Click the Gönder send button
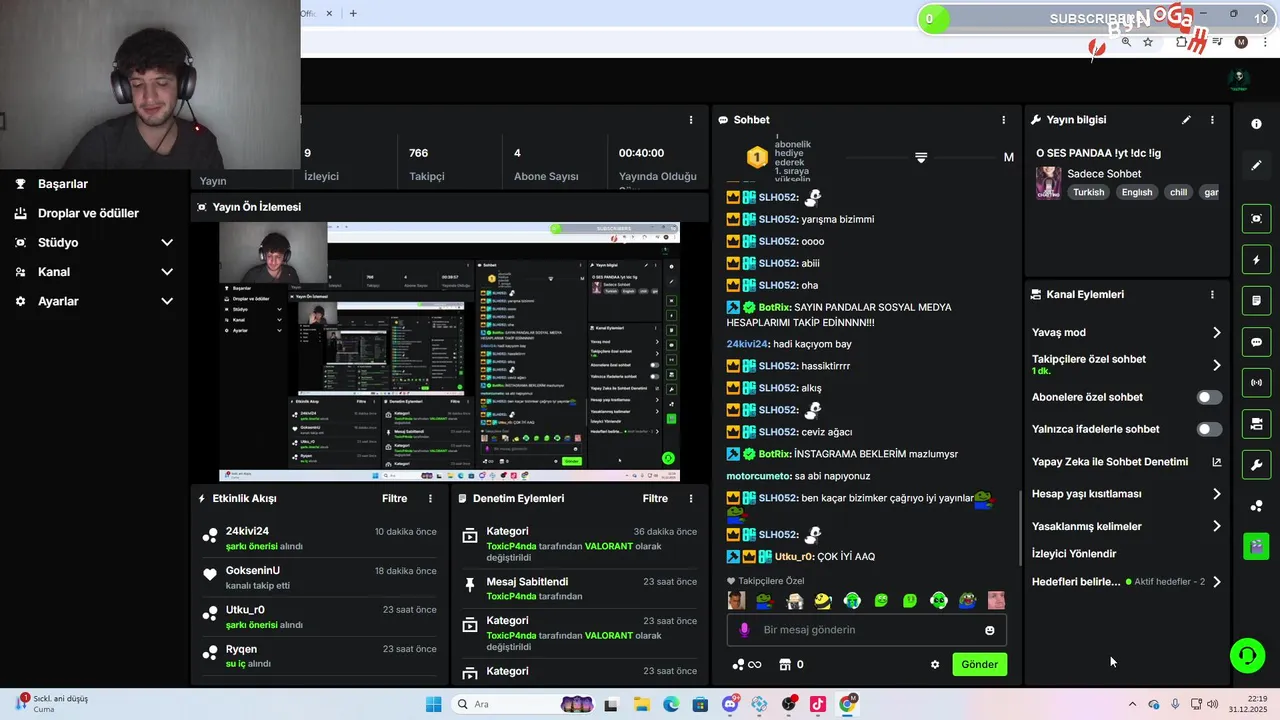 979,664
